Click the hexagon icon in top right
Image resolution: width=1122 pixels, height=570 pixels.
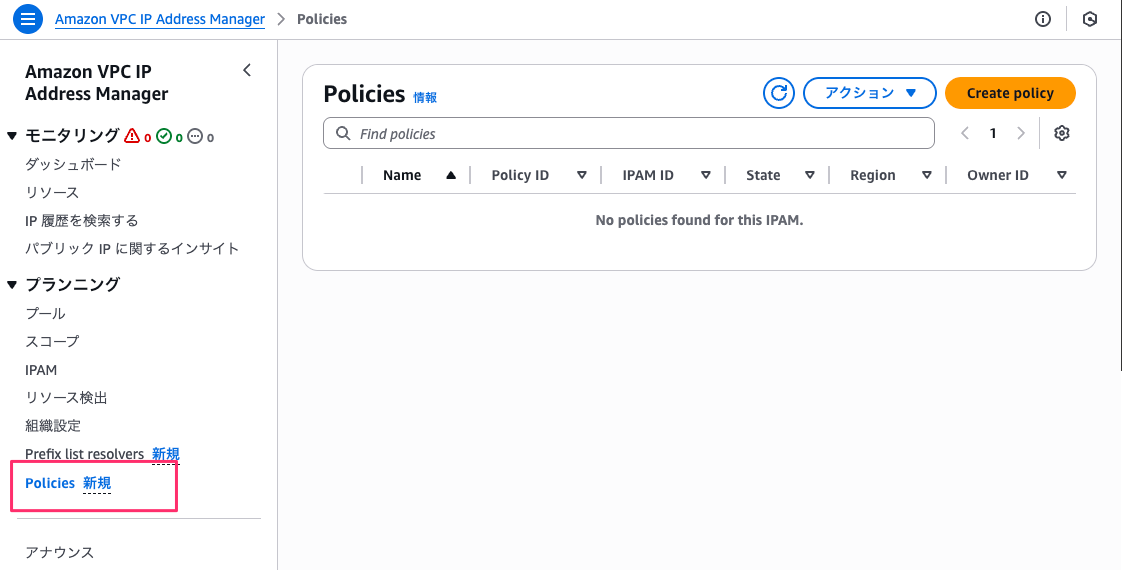point(1090,19)
